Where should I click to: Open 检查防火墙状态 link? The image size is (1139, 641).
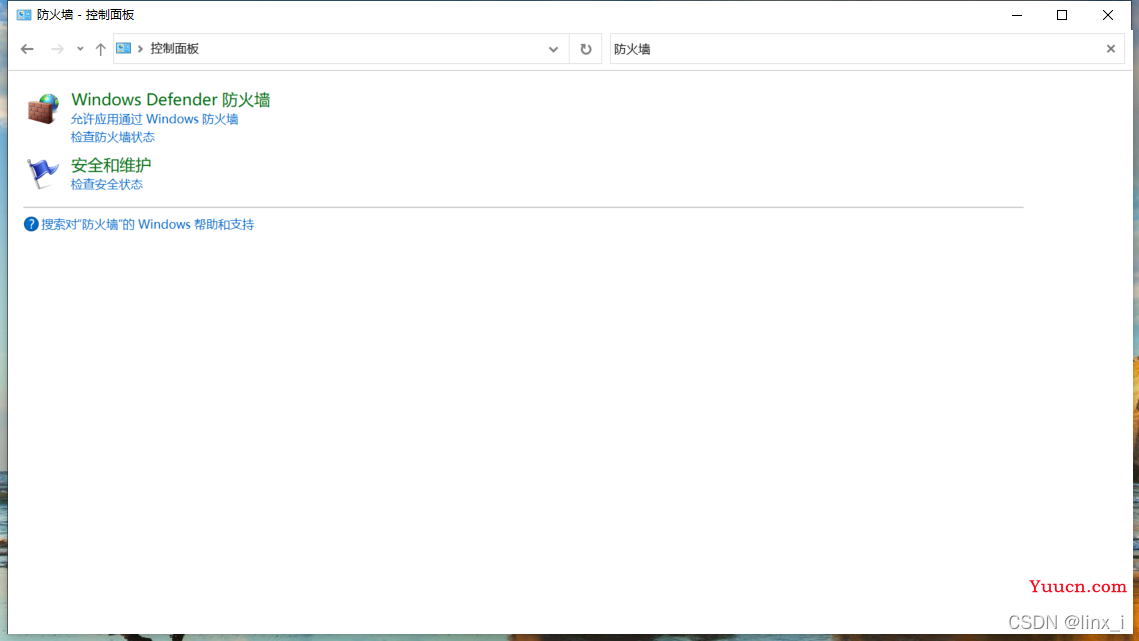[113, 137]
